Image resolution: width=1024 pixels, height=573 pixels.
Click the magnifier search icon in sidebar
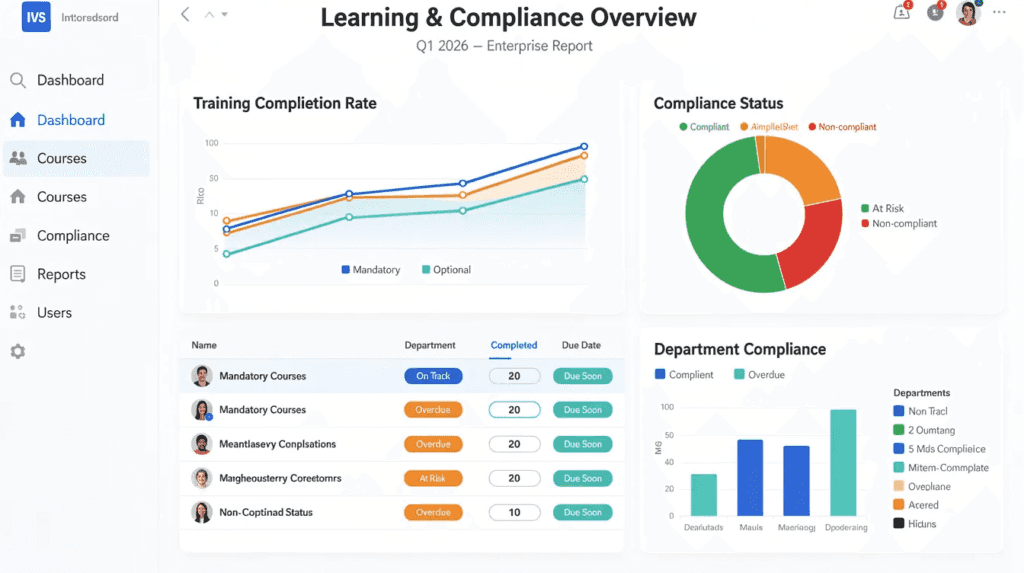click(x=17, y=81)
